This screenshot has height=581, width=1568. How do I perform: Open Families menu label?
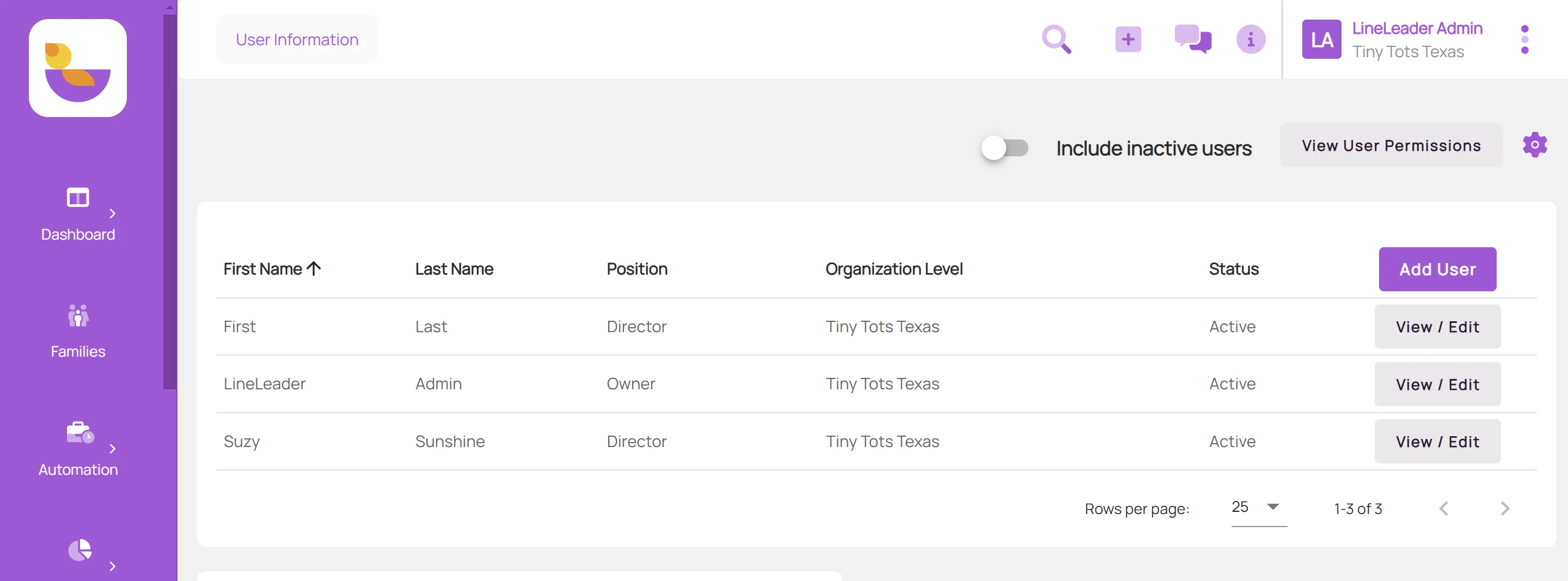78,351
